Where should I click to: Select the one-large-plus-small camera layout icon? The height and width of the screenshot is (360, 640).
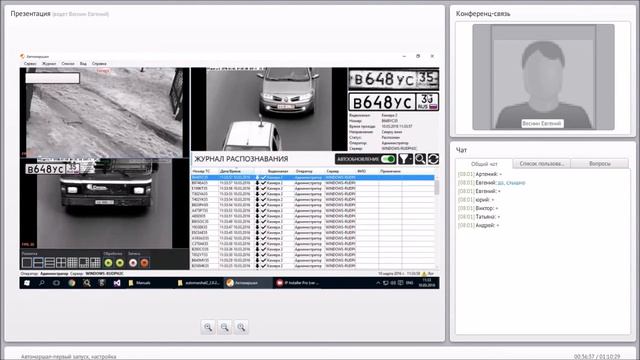pos(84,263)
